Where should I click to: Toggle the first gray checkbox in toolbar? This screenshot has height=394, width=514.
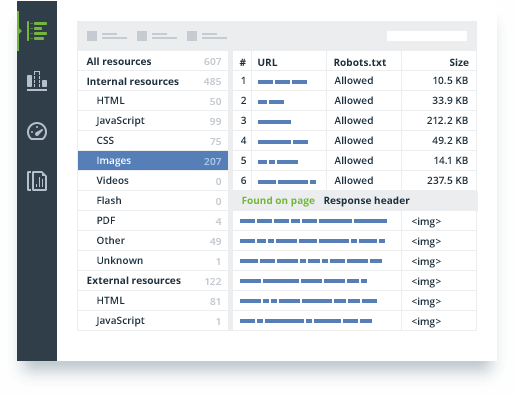[92, 36]
